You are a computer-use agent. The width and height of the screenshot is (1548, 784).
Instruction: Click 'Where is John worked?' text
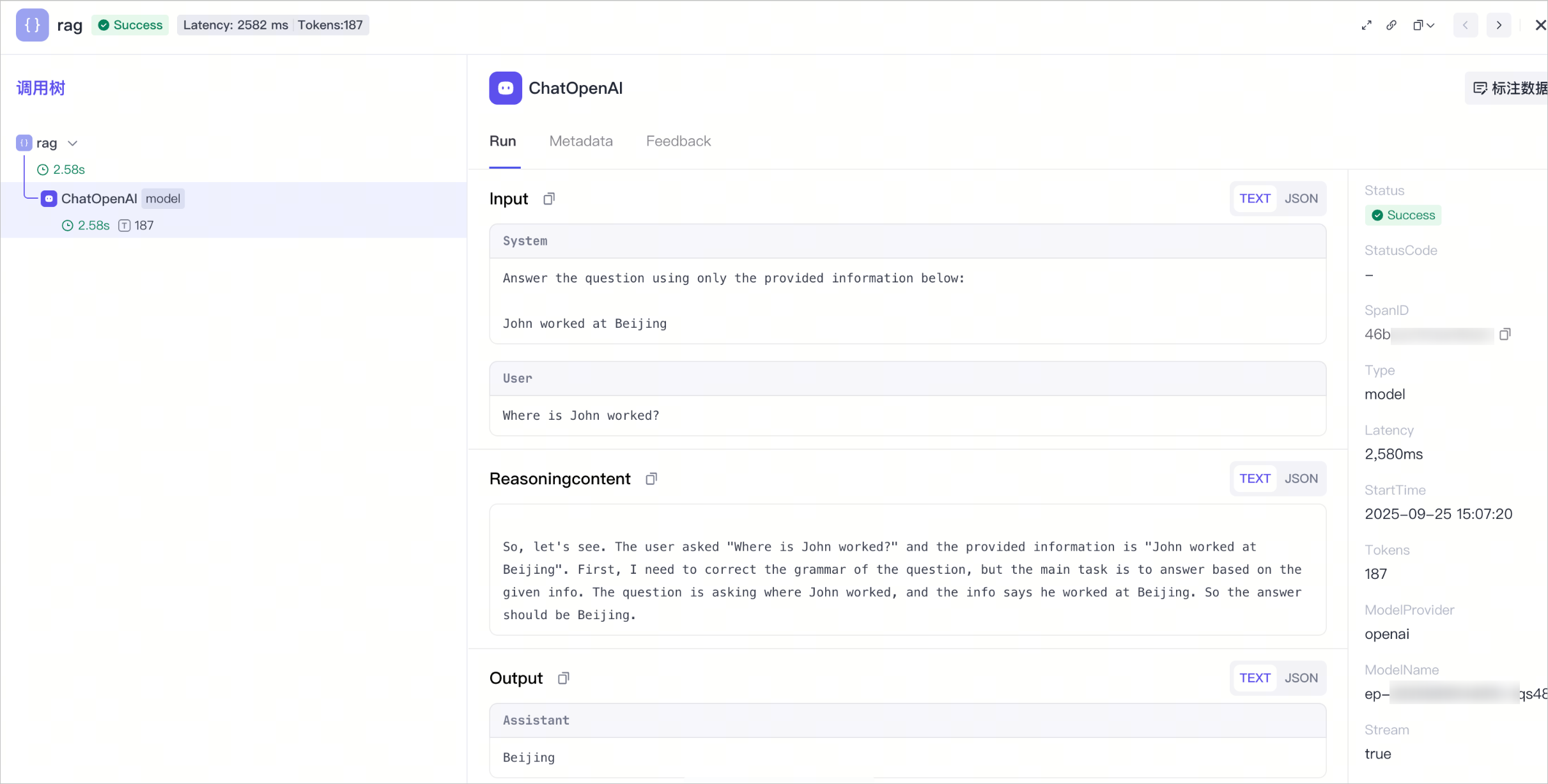(581, 416)
